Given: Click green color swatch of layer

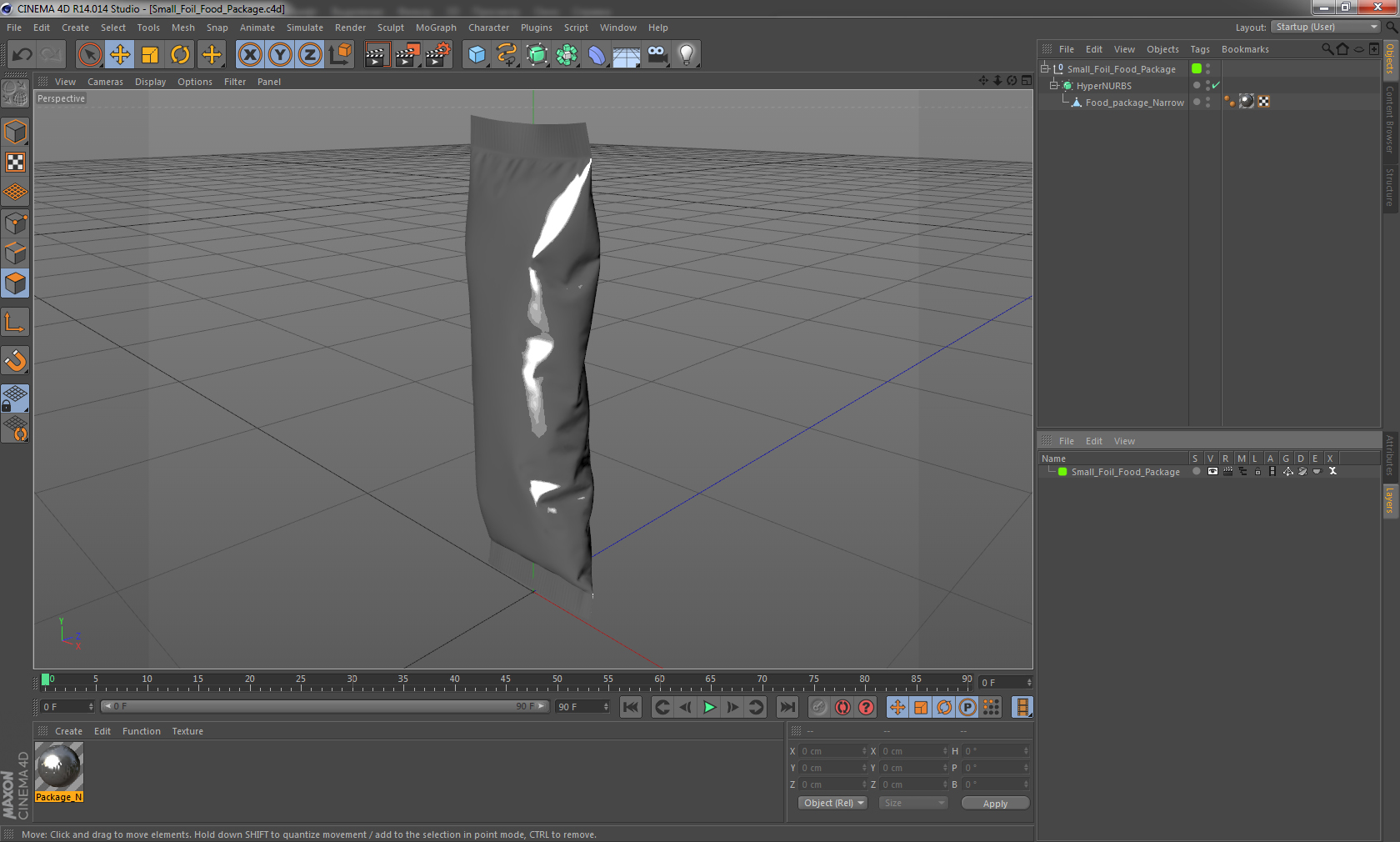Looking at the screenshot, I should coord(1062,472).
